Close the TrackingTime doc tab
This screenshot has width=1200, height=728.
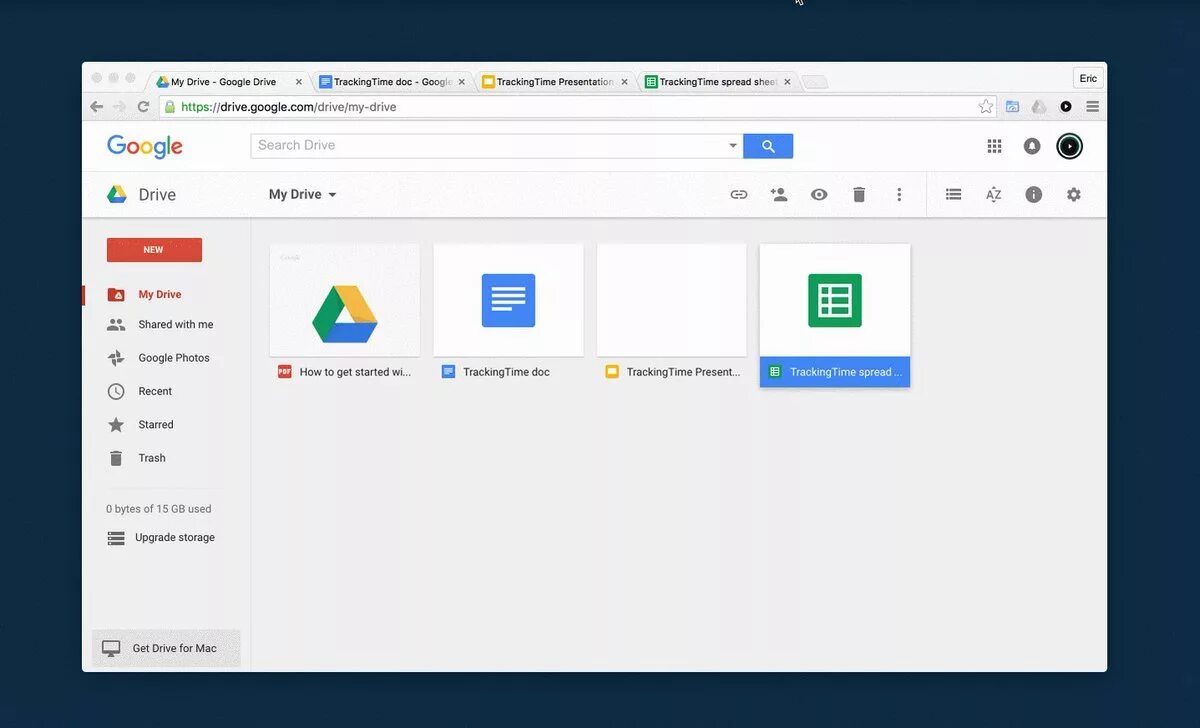pos(462,82)
